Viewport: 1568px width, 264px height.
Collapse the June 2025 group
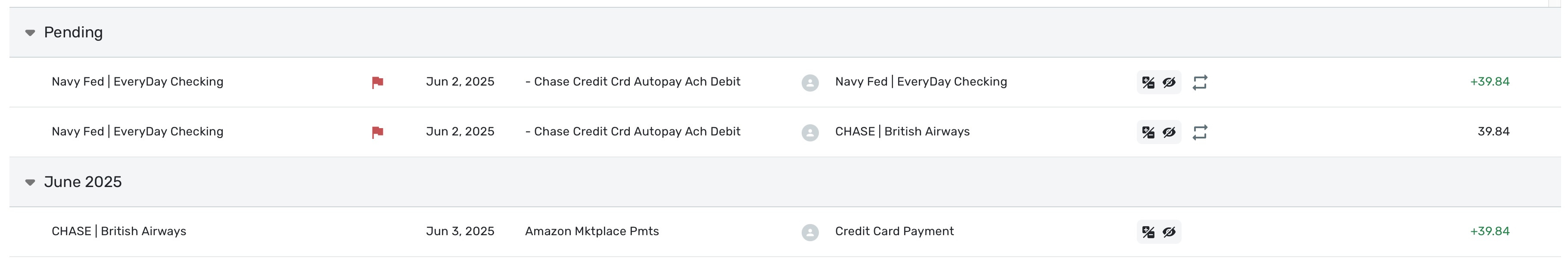pyautogui.click(x=30, y=183)
